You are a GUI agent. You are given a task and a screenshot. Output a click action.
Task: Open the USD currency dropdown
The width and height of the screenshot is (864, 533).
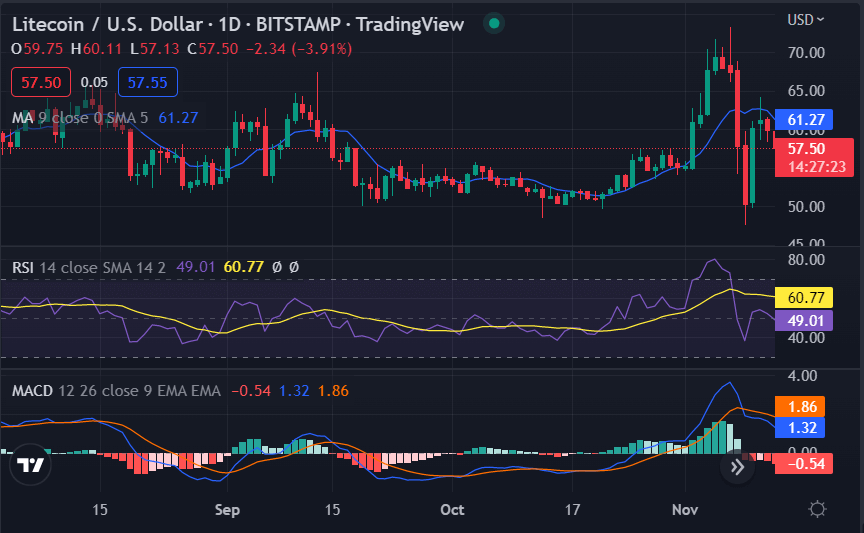(806, 20)
